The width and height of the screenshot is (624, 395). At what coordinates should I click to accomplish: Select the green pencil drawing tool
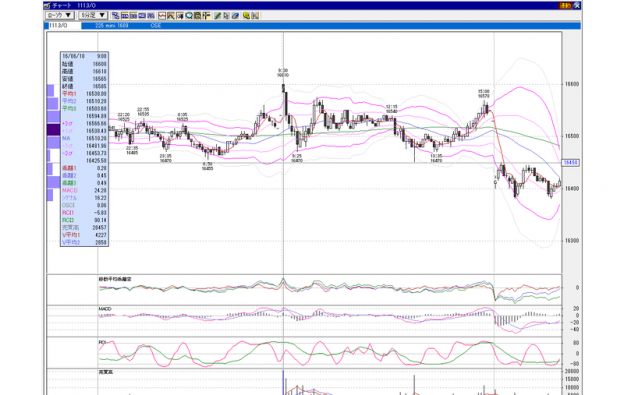point(218,16)
